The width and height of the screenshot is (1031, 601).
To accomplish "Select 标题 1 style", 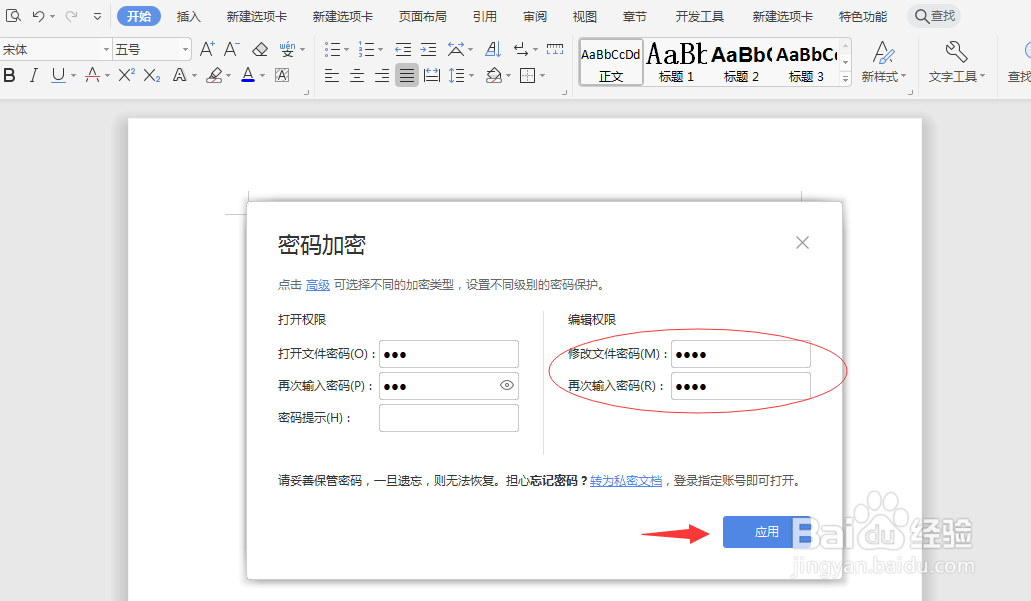I will (x=677, y=62).
